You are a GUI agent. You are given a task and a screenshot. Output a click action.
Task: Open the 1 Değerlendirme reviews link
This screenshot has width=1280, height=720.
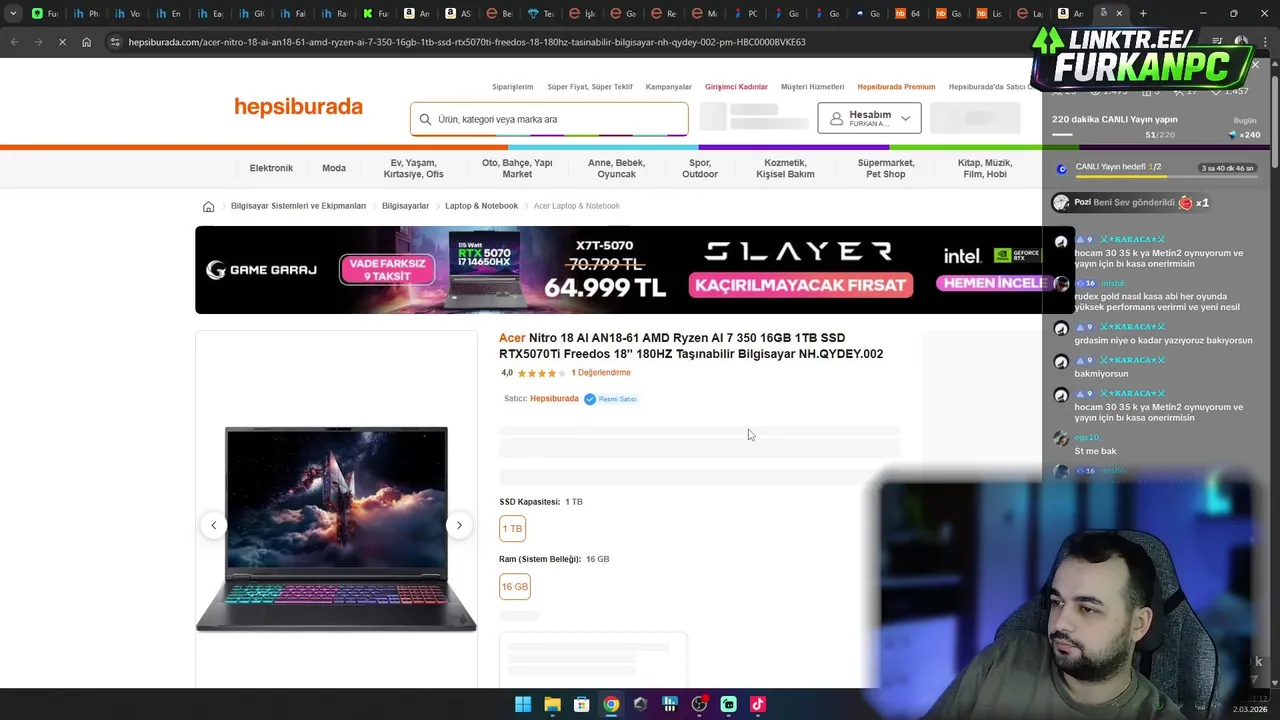coord(601,373)
